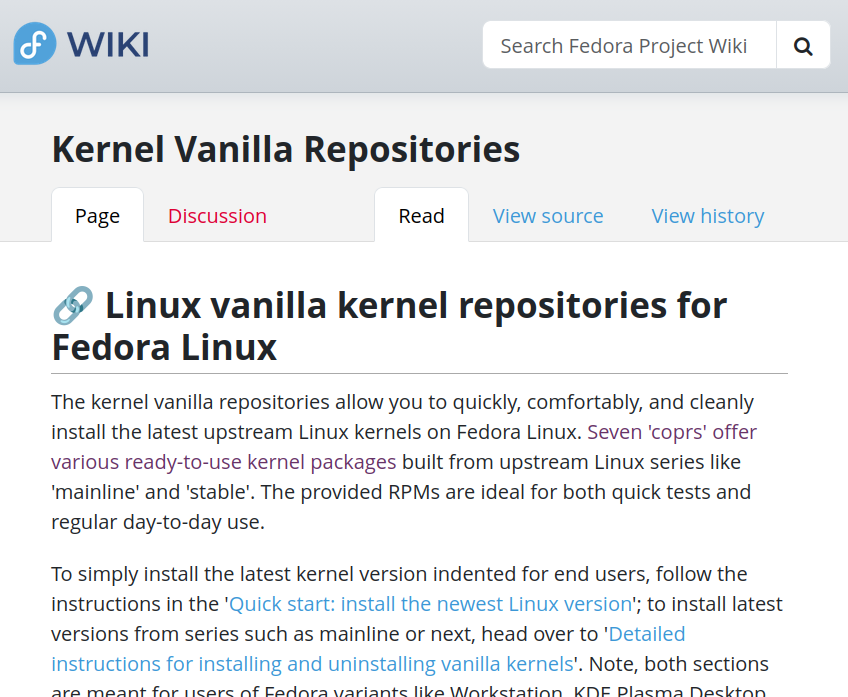Image resolution: width=848 pixels, height=697 pixels.
Task: Focus the Search Fedora Project Wiki field
Action: pyautogui.click(x=629, y=45)
